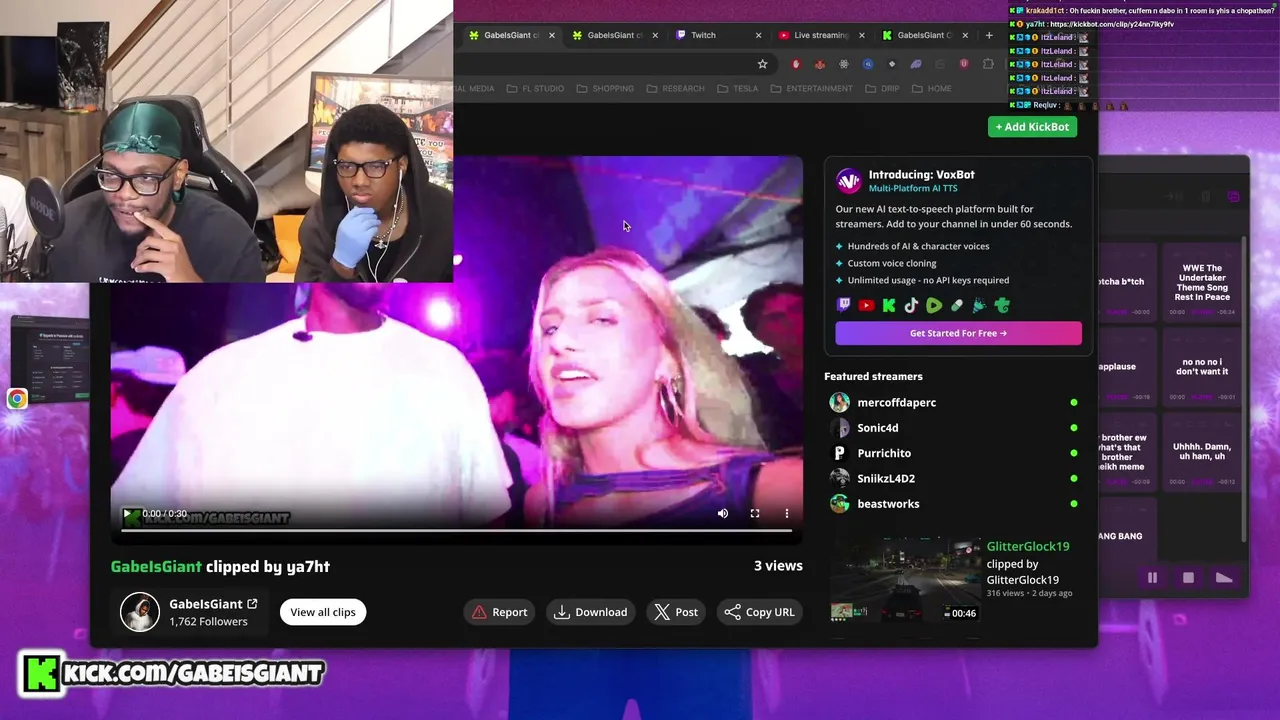Image resolution: width=1280 pixels, height=720 pixels.
Task: Click the soundboard volume ramp button
Action: click(x=1224, y=578)
